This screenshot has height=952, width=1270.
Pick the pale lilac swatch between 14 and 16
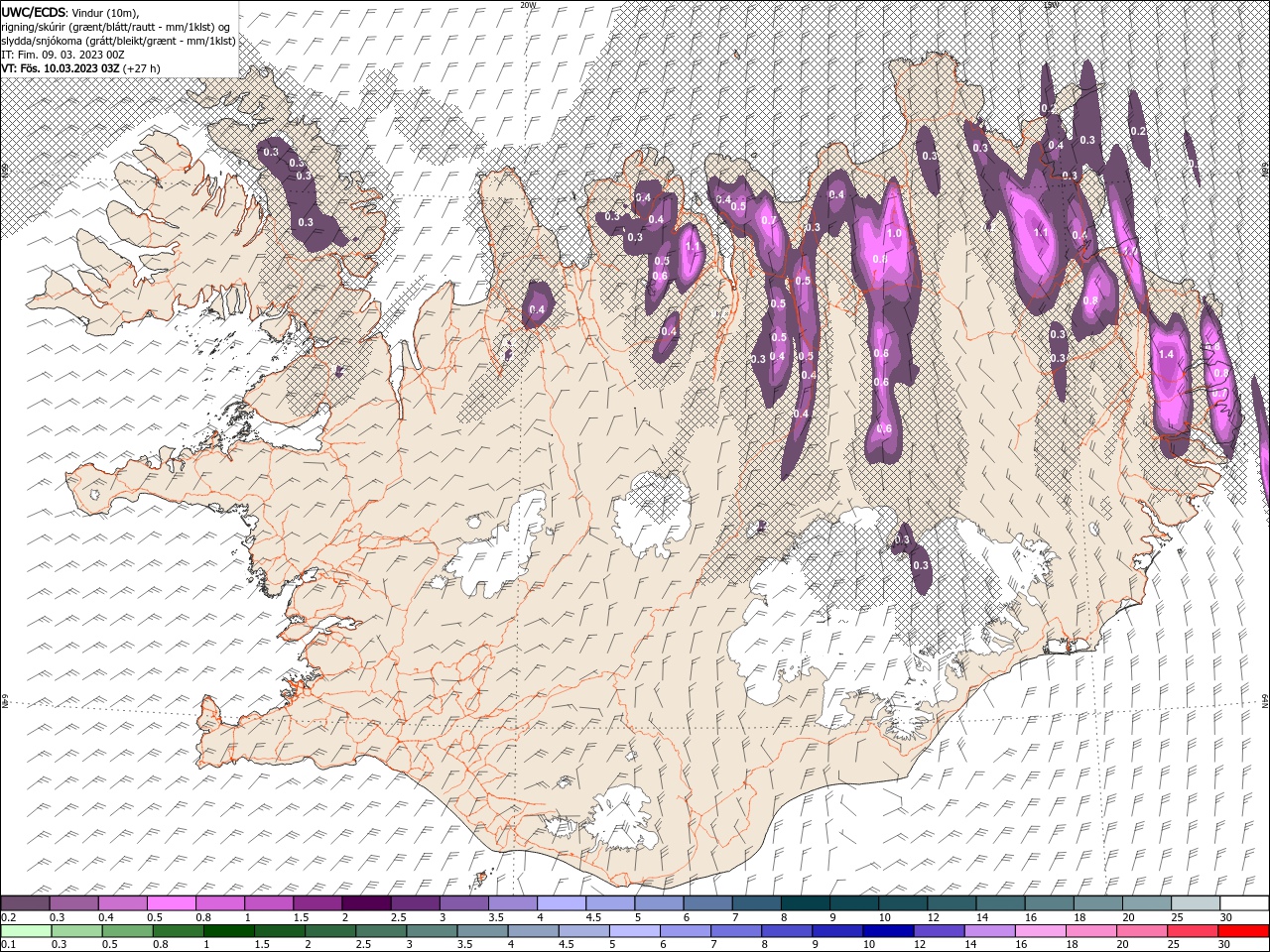[989, 931]
